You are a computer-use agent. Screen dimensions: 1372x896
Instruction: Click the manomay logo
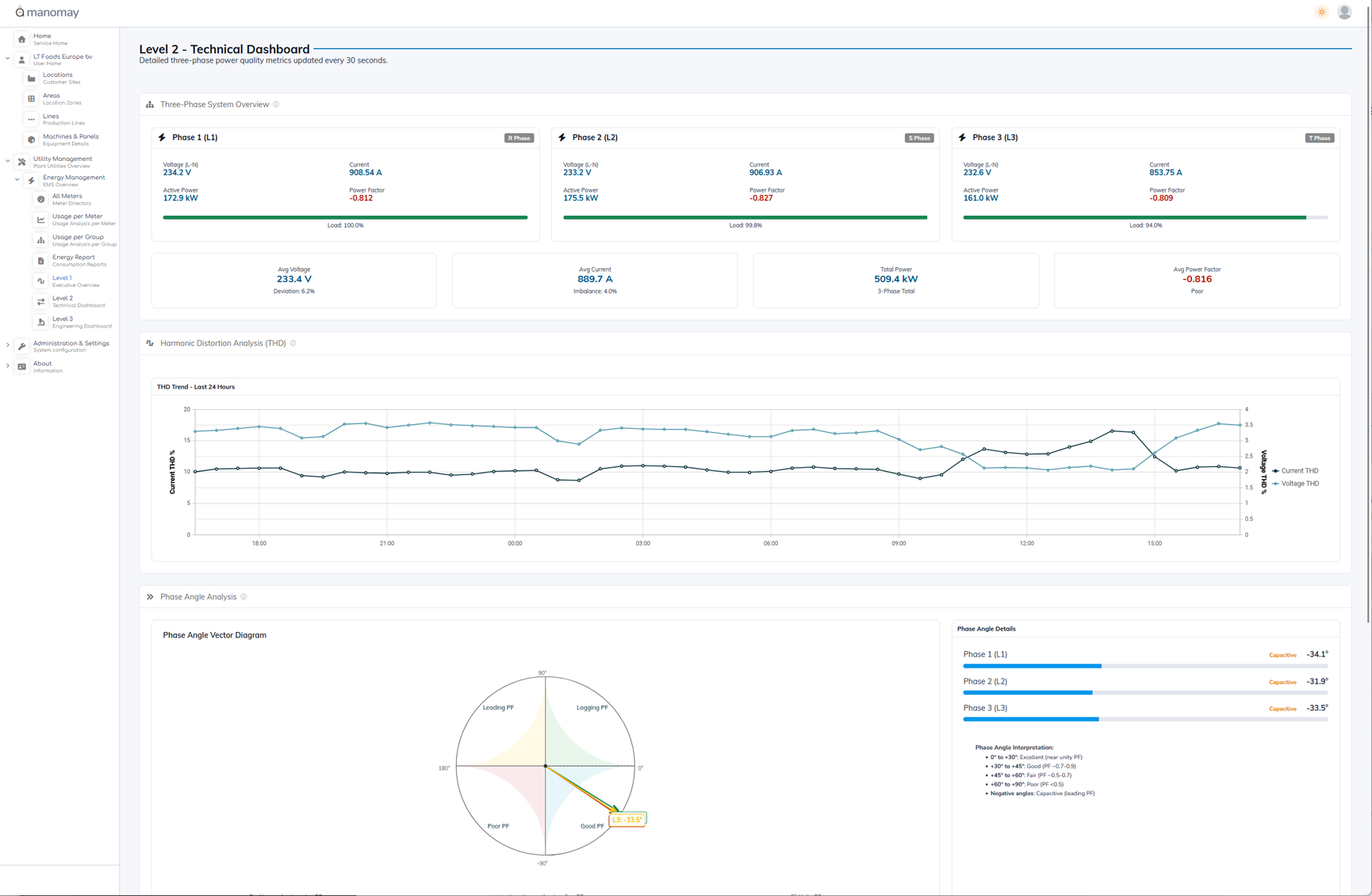(48, 12)
